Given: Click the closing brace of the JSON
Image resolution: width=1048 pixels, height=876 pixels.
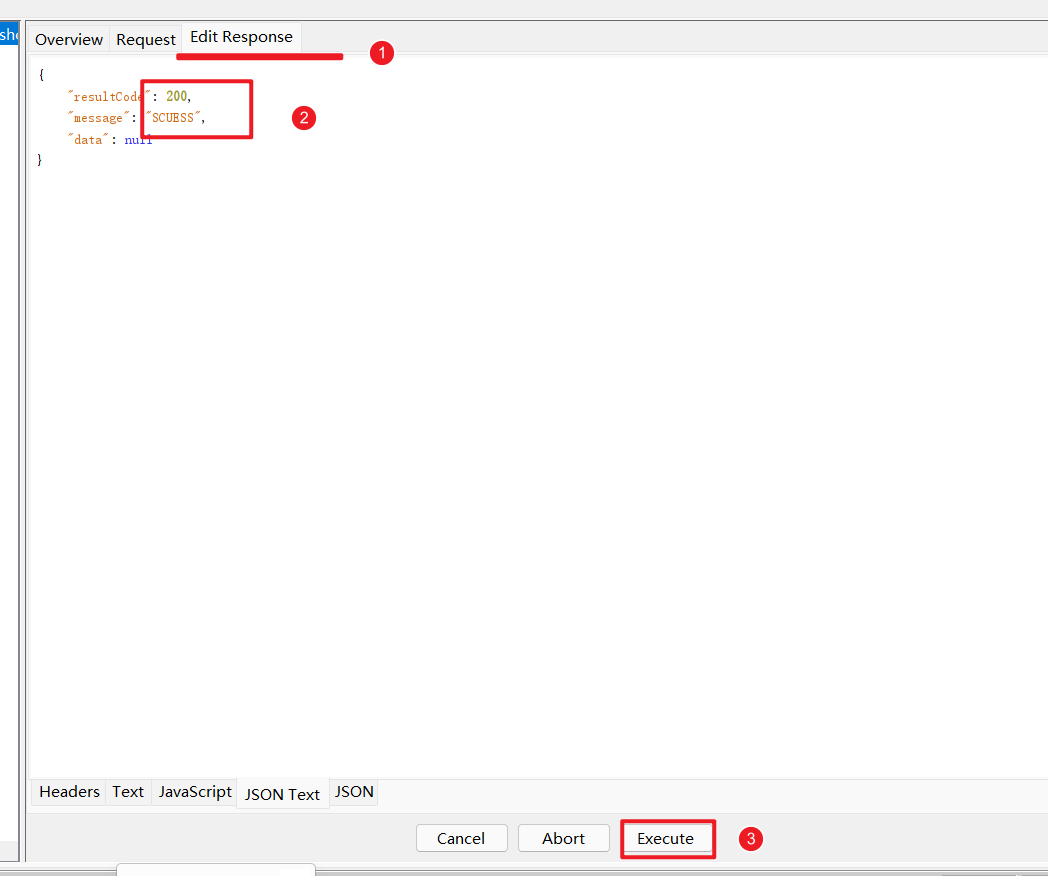Looking at the screenshot, I should click(x=39, y=160).
